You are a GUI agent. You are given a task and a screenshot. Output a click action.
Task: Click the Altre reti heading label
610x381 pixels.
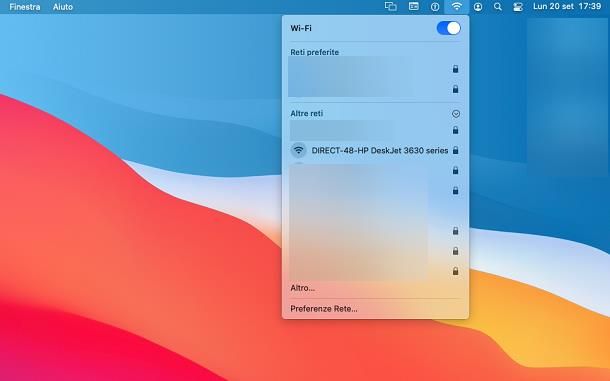pos(307,114)
